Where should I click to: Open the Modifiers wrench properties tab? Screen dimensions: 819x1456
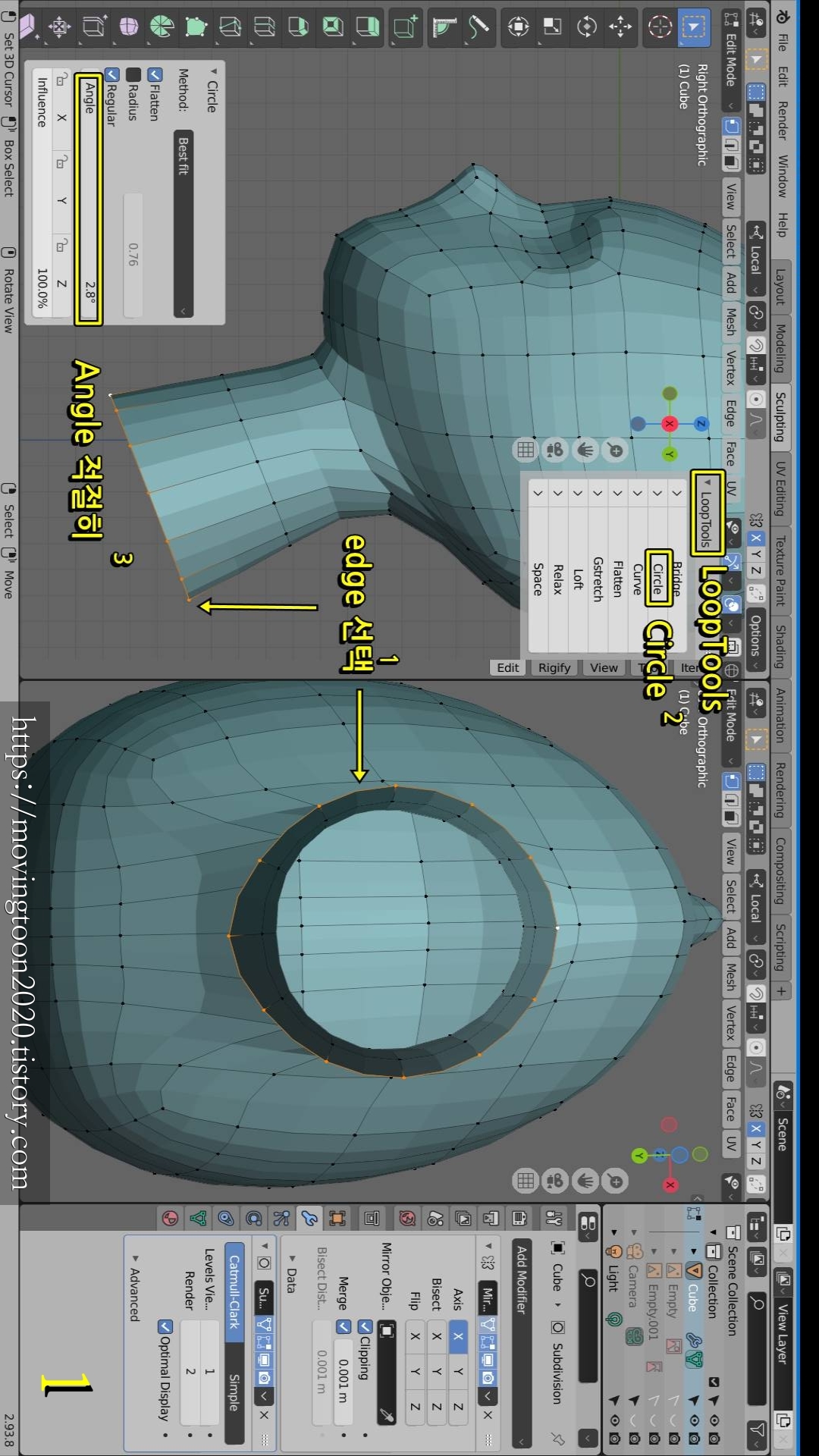click(x=309, y=1219)
